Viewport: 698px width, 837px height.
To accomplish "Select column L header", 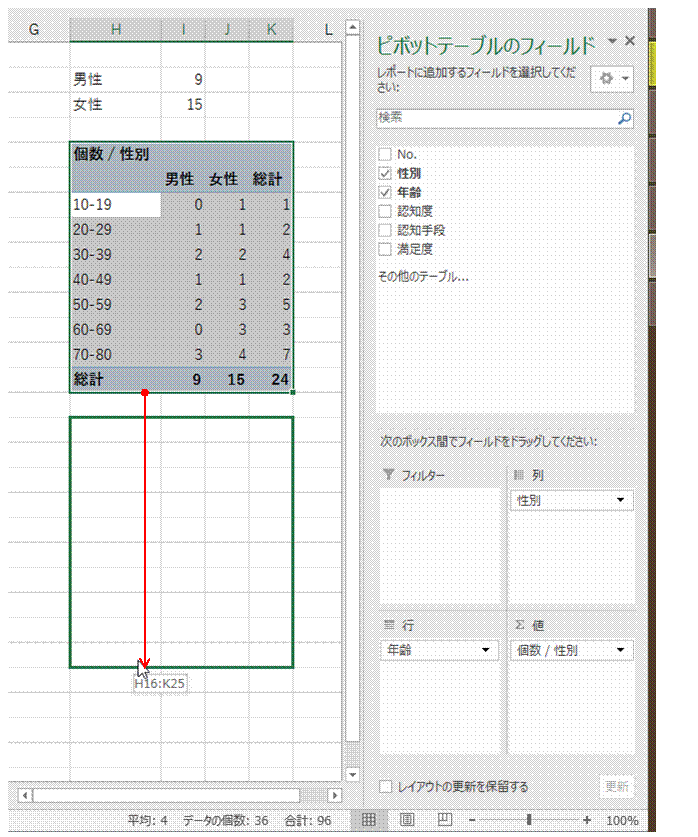I will point(328,29).
